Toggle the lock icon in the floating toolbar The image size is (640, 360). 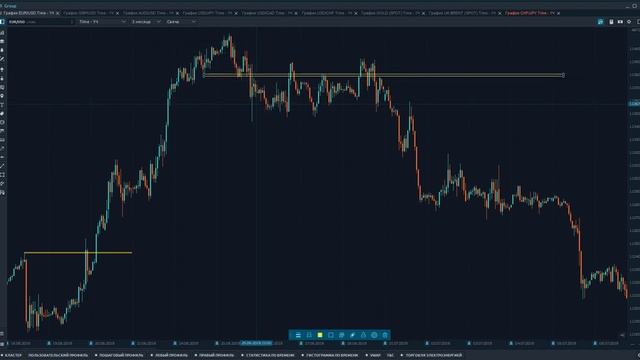363,335
